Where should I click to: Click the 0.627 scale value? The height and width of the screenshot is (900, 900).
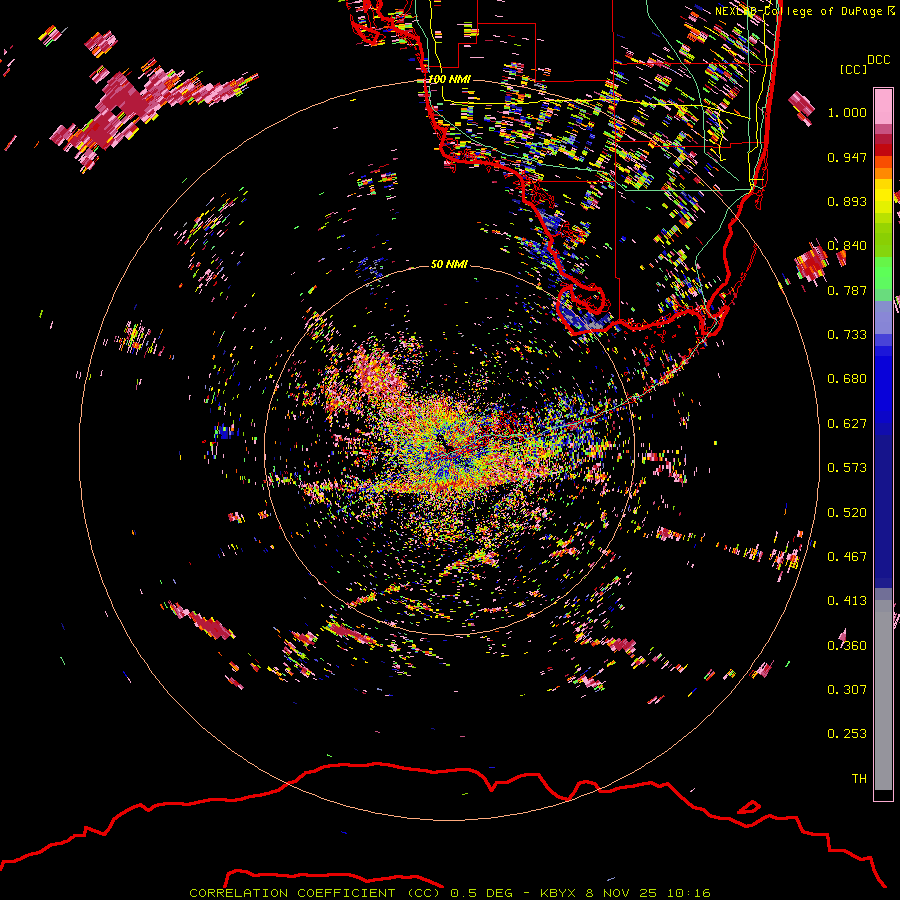[847, 424]
